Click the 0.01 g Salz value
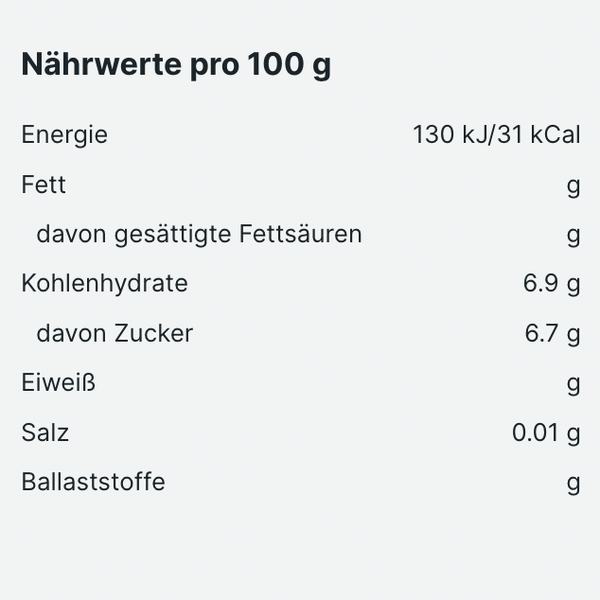Viewport: 600px width, 600px height. coord(546,433)
